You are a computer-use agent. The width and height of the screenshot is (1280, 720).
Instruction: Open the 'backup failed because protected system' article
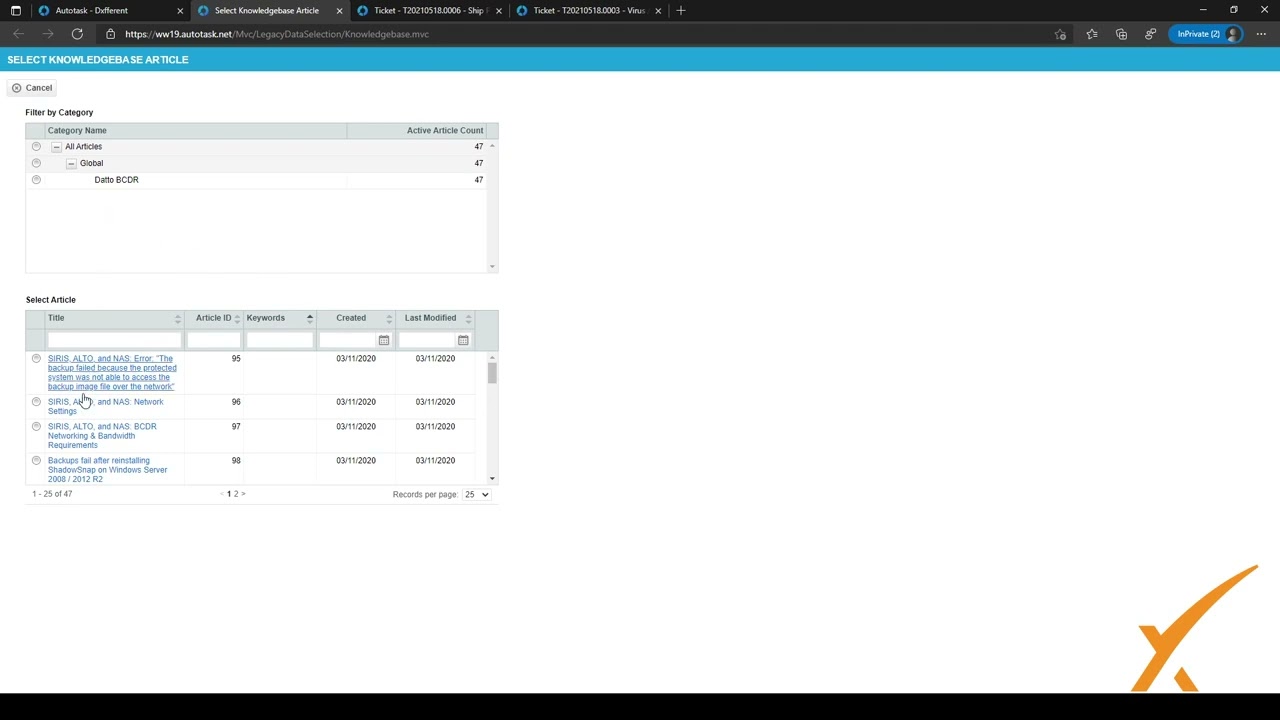[x=112, y=372]
